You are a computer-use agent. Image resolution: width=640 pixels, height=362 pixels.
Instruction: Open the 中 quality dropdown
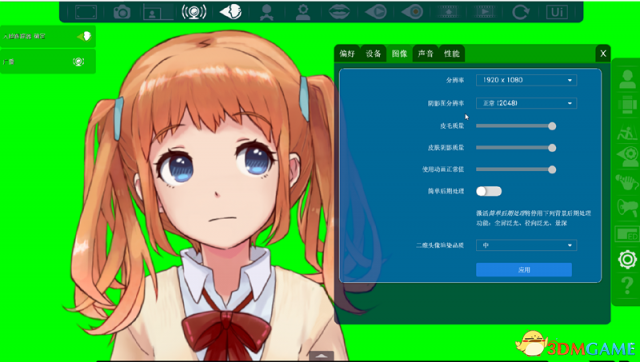point(526,245)
